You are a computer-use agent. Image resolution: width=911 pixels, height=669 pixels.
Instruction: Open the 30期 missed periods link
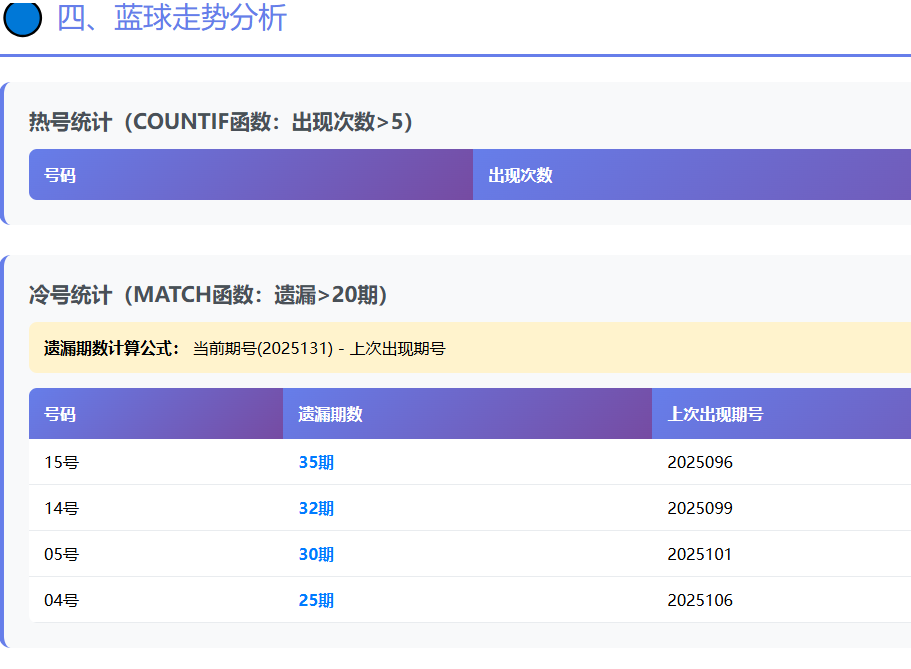tap(316, 554)
